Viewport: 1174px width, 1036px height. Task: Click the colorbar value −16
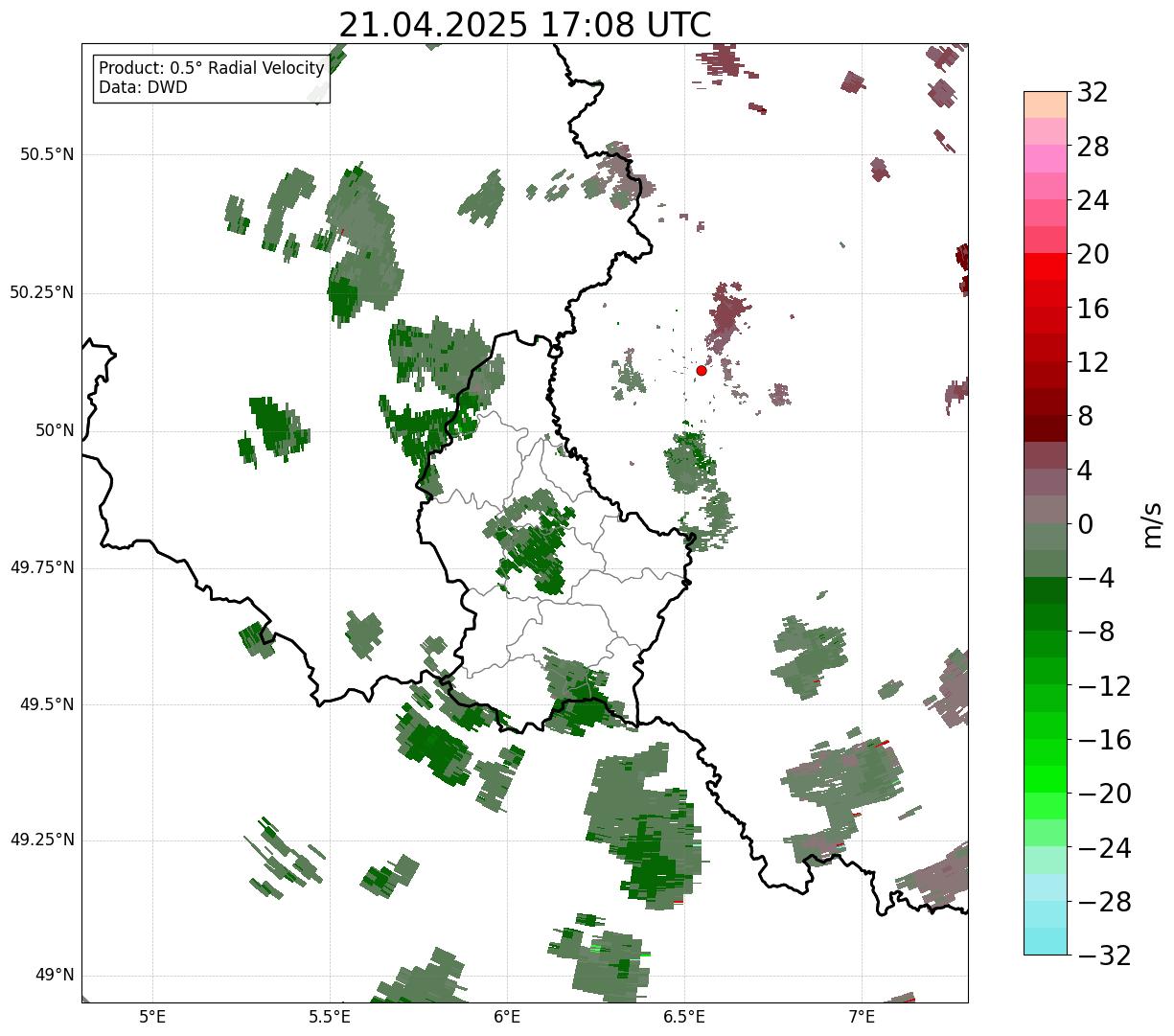(x=1104, y=740)
